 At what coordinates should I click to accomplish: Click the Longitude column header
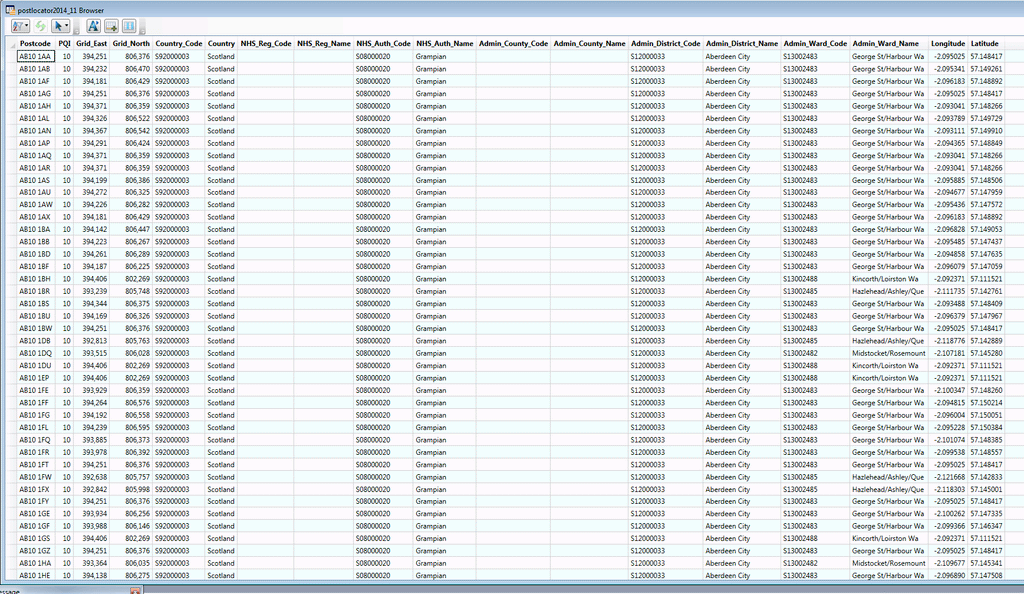click(x=948, y=44)
